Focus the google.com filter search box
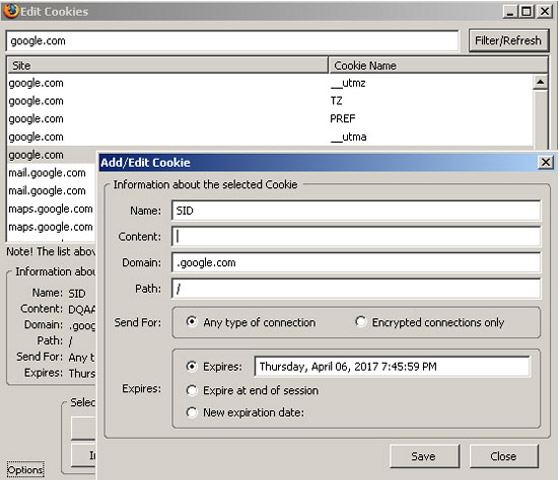 click(x=232, y=41)
